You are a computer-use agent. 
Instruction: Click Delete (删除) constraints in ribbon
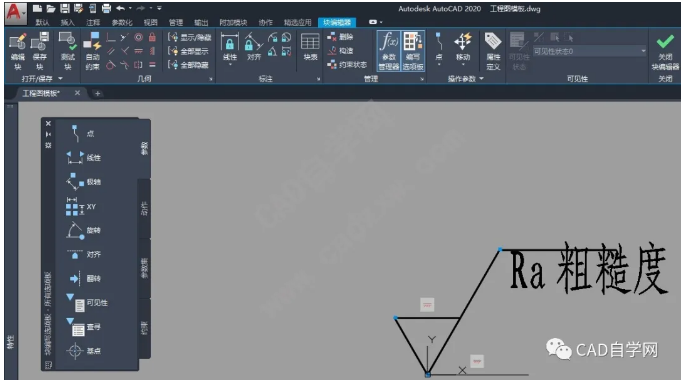(x=340, y=37)
